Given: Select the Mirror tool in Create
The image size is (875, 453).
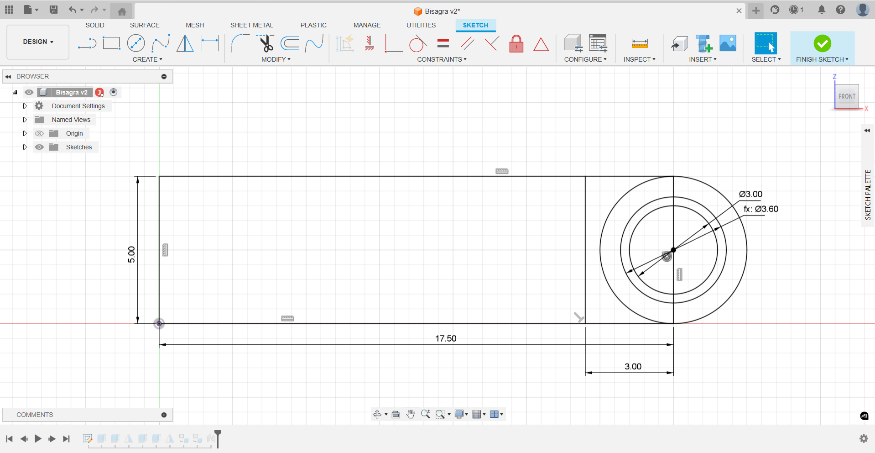Looking at the screenshot, I should (185, 43).
